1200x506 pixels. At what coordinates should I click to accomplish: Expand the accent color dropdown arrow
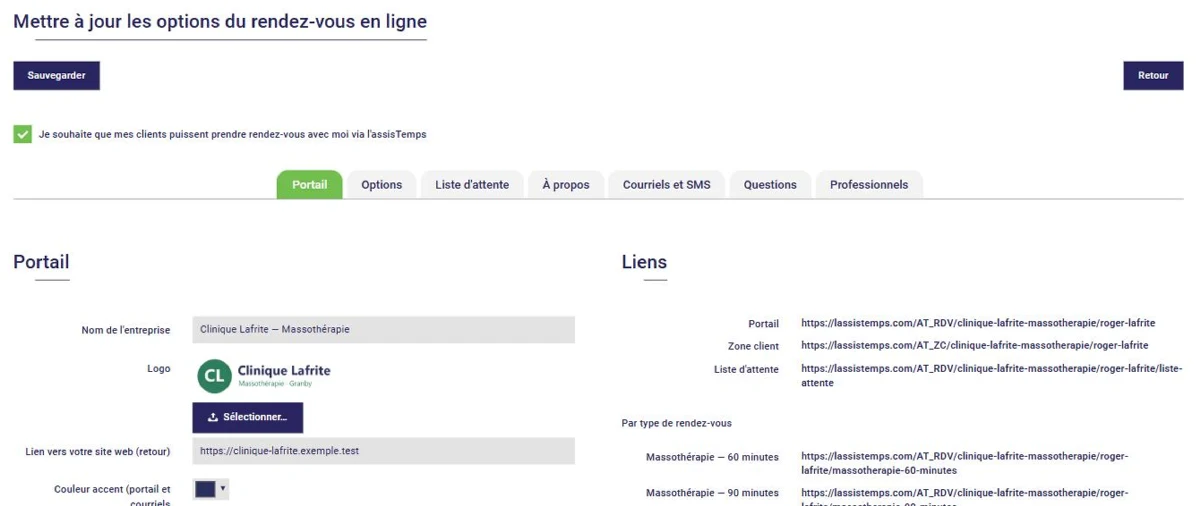(223, 489)
